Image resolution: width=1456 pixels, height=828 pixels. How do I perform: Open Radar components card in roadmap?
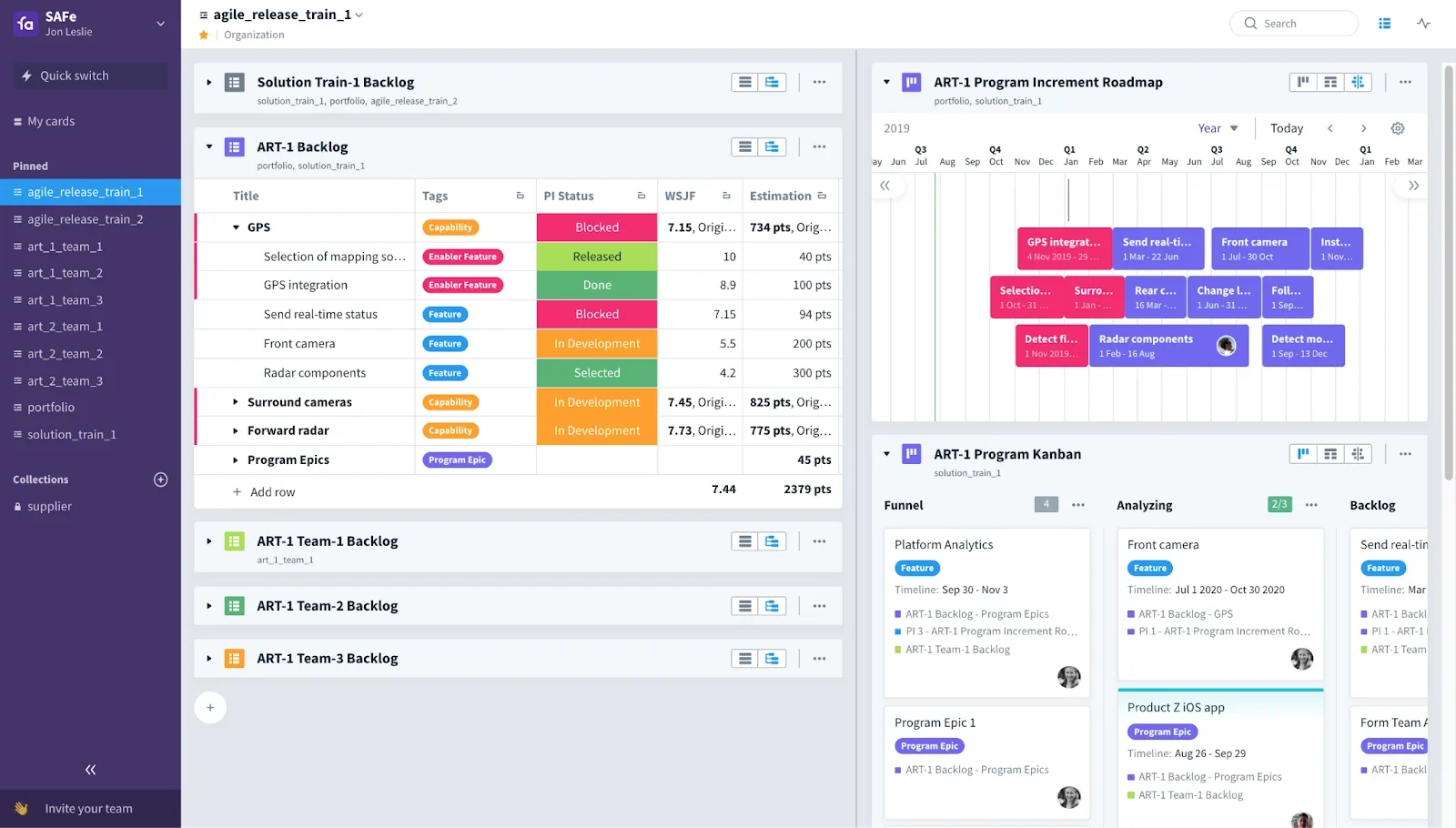tap(1169, 346)
